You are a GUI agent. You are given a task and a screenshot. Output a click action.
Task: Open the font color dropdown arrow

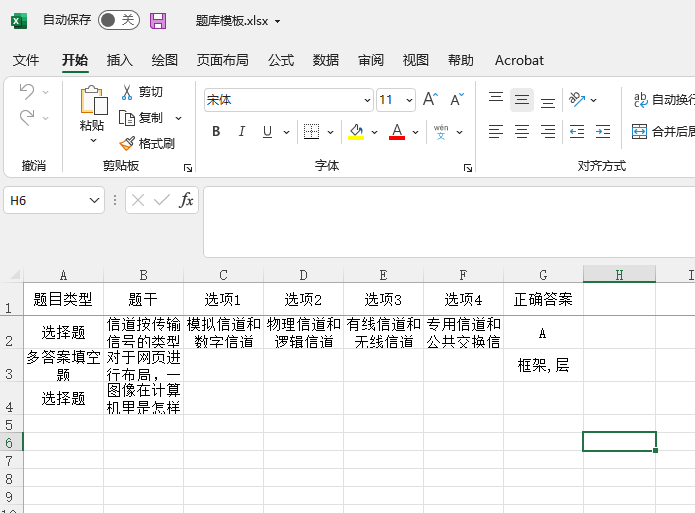(x=415, y=132)
